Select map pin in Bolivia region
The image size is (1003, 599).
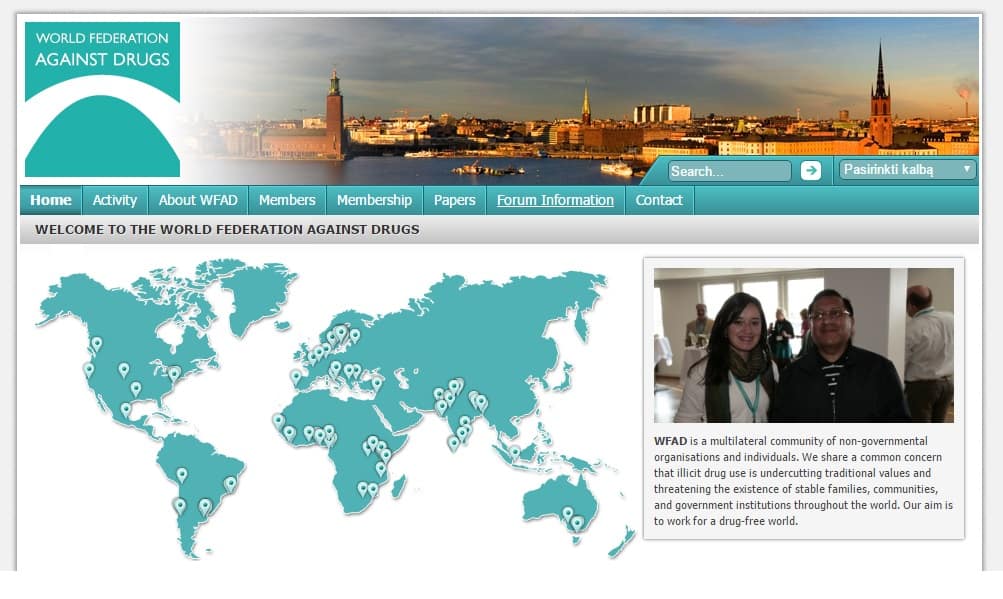pos(182,475)
